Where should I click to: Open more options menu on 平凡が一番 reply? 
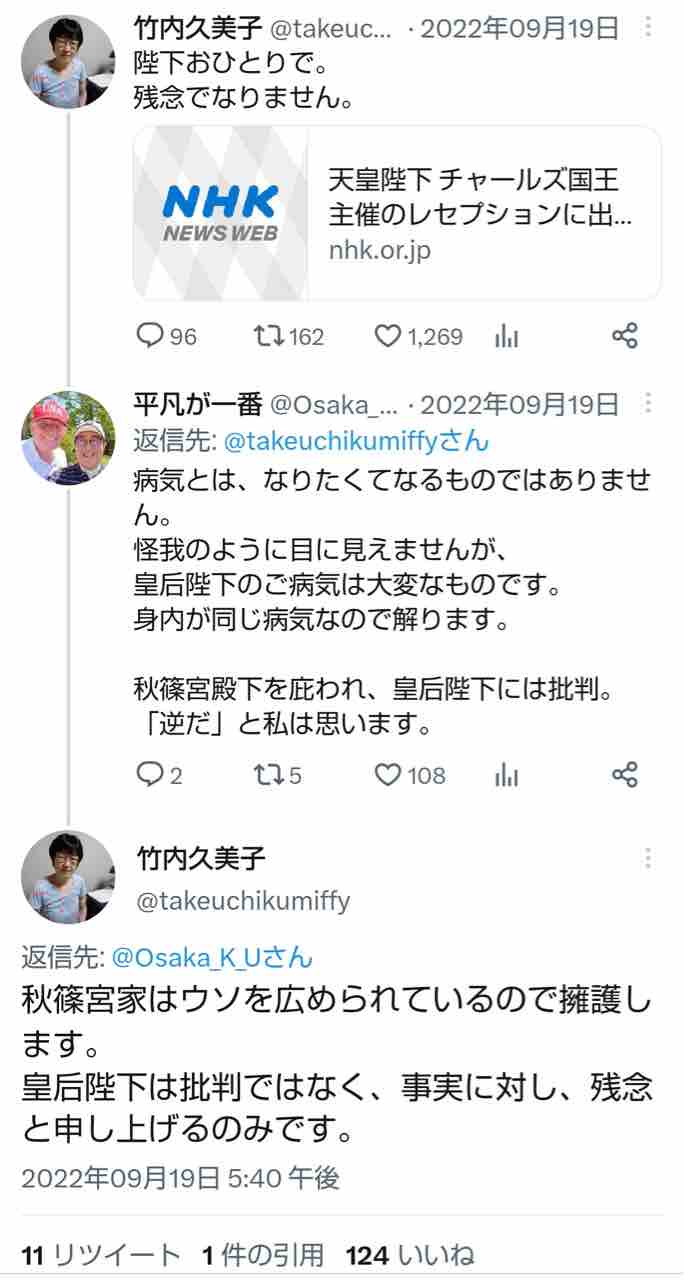(649, 404)
